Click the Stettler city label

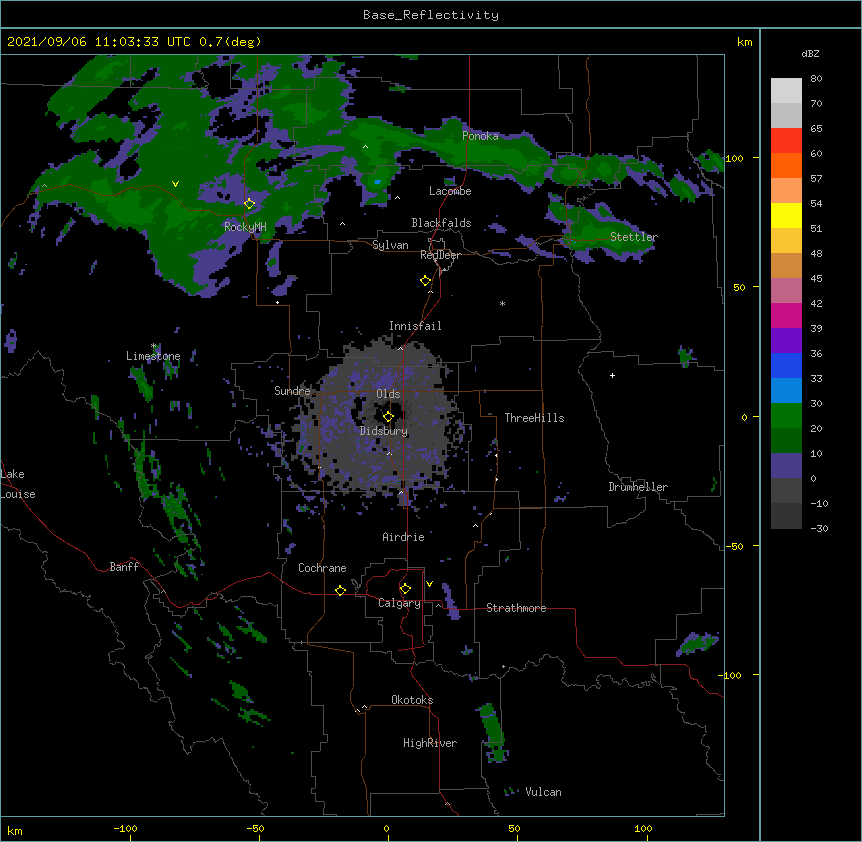[634, 237]
